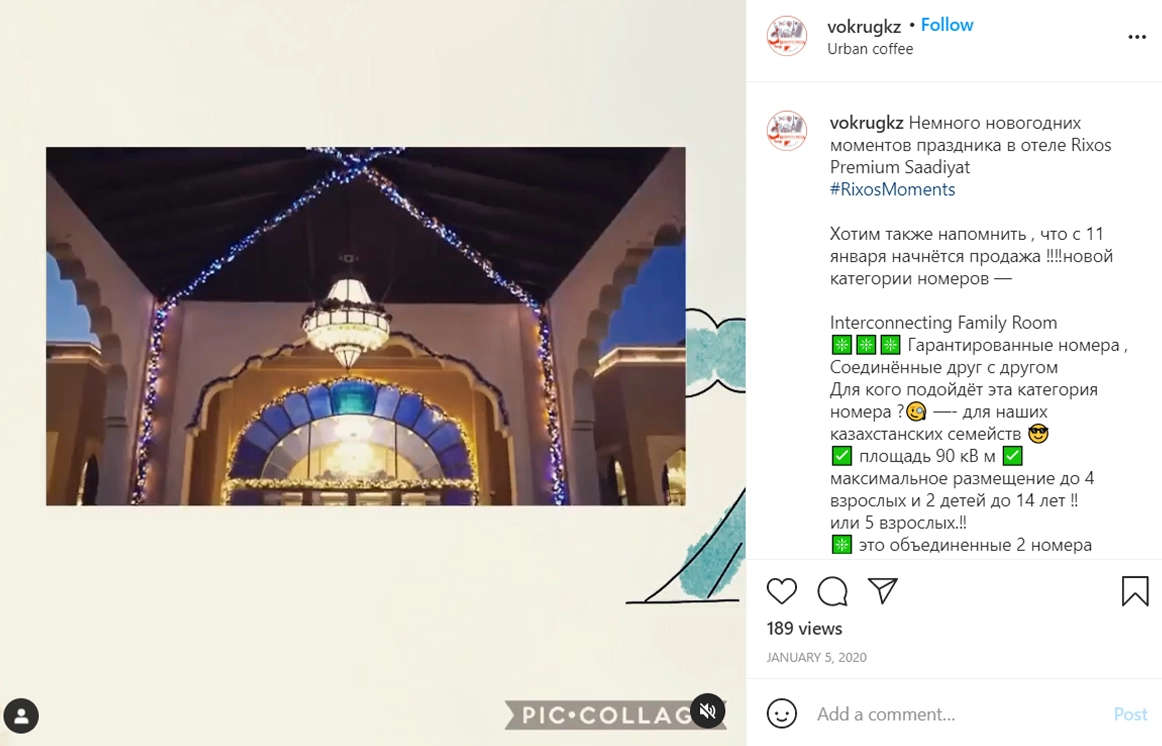
Task: Open the January 5, 2020 timestamp
Action: click(x=816, y=657)
